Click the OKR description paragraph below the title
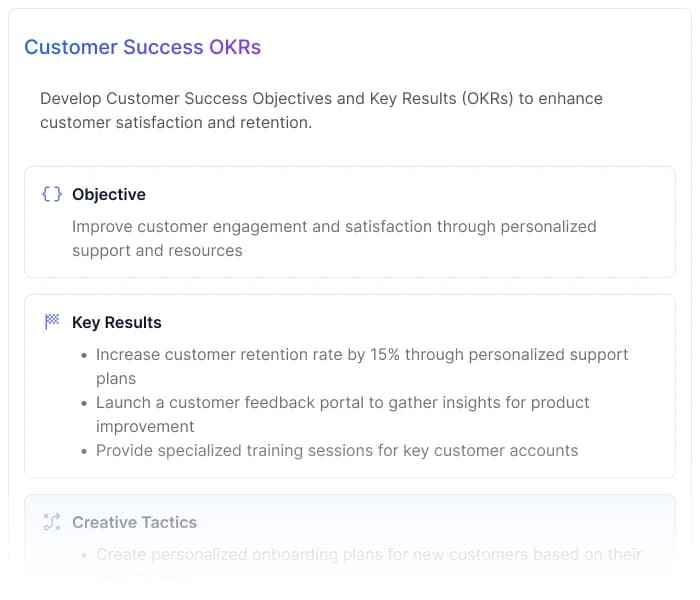The image size is (700, 600). [x=321, y=110]
